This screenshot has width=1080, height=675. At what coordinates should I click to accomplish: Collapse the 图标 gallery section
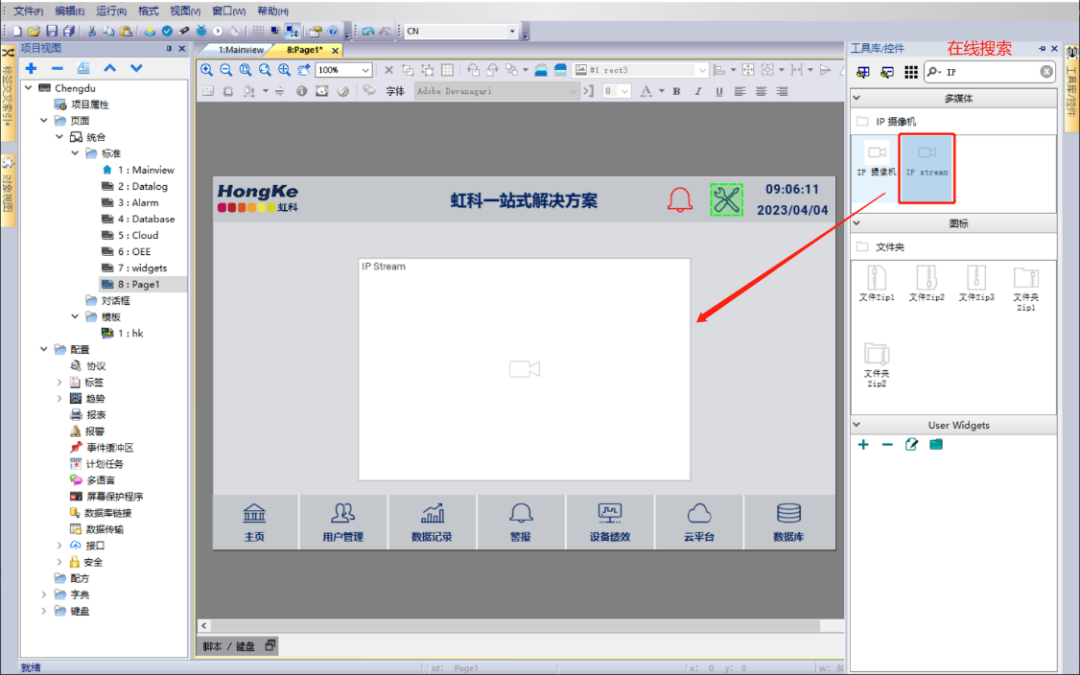[858, 223]
